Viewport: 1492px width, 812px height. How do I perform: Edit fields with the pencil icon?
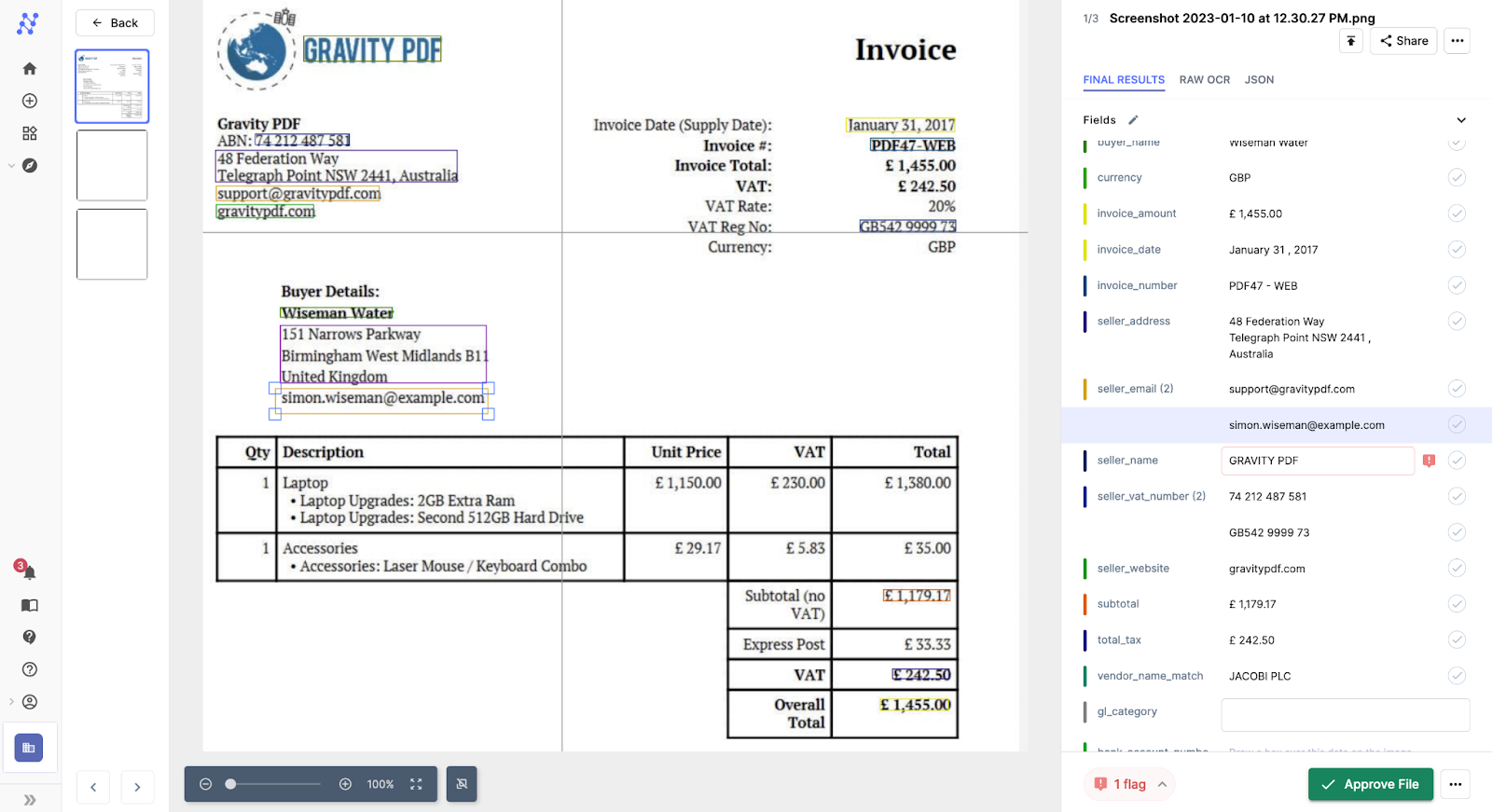coord(1133,120)
